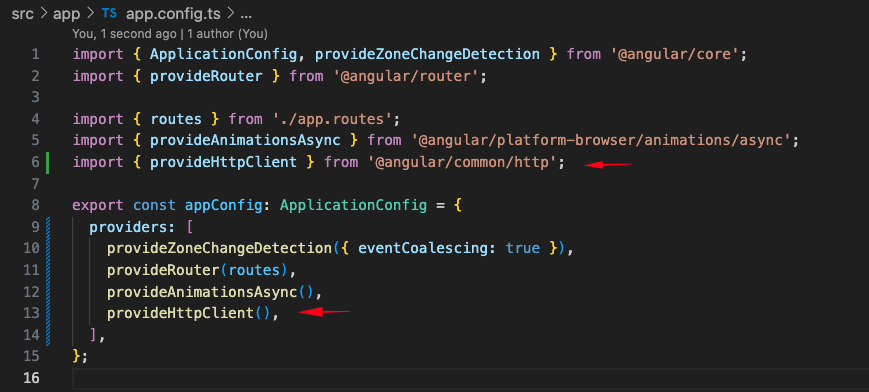Click the 'true' value on line 10
This screenshot has width=869, height=392.
coord(523,248)
